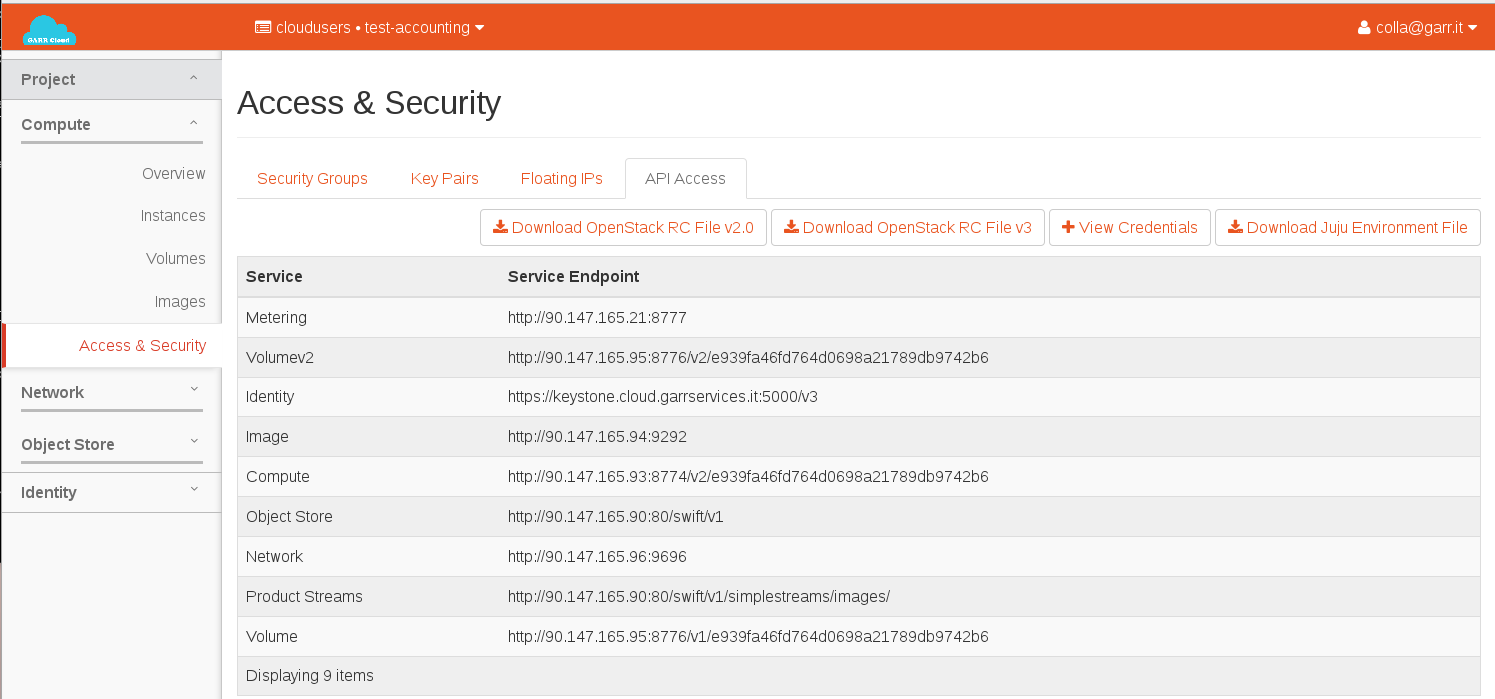Open the Instances page
The width and height of the screenshot is (1495, 699).
172,216
